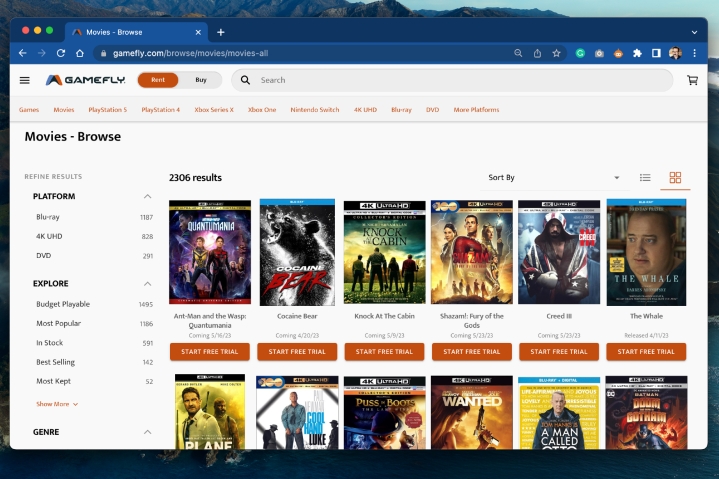Select the Rent toggle option
Viewport: 719px width, 479px height.
coord(158,80)
